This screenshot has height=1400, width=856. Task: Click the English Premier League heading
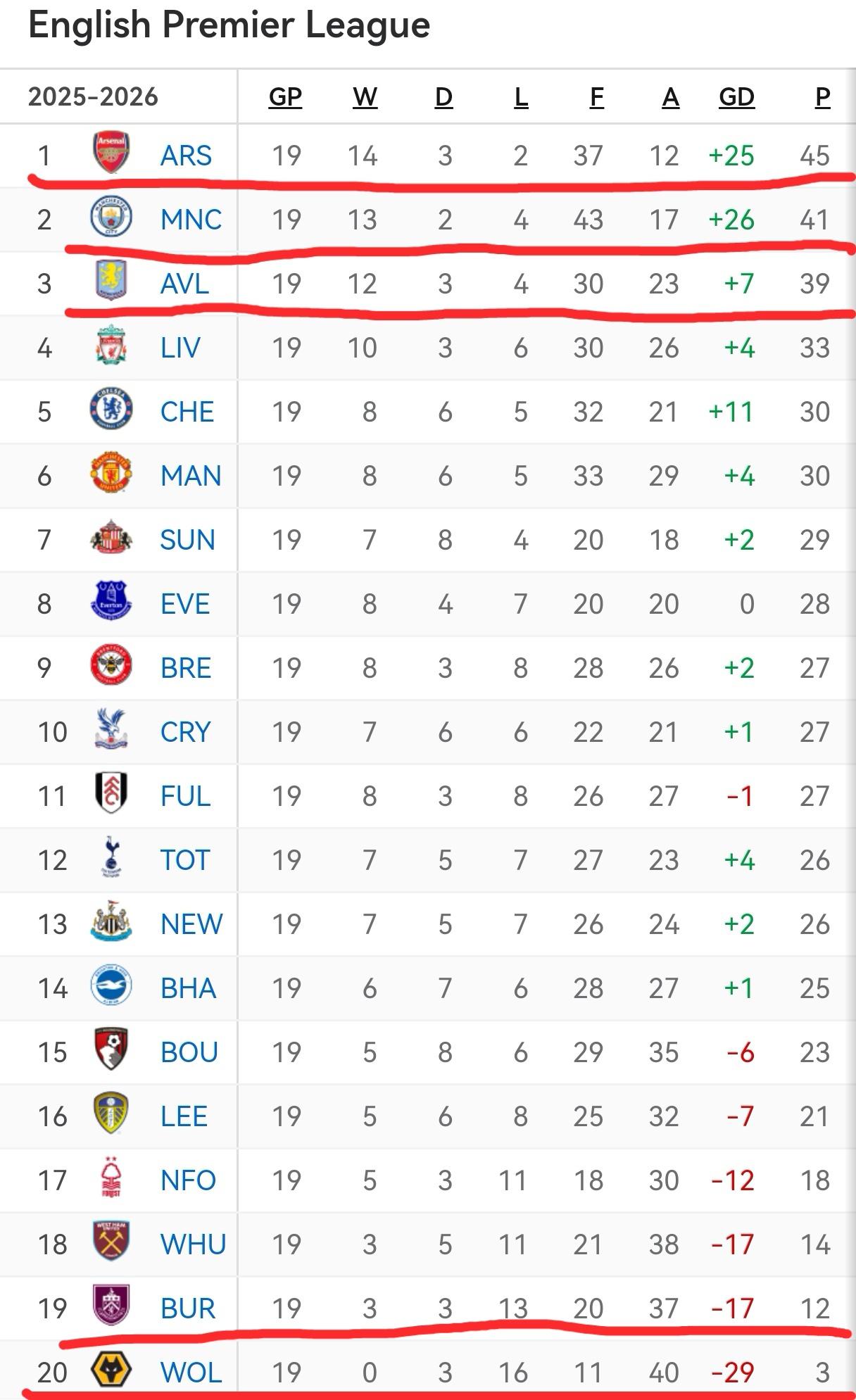[x=229, y=26]
